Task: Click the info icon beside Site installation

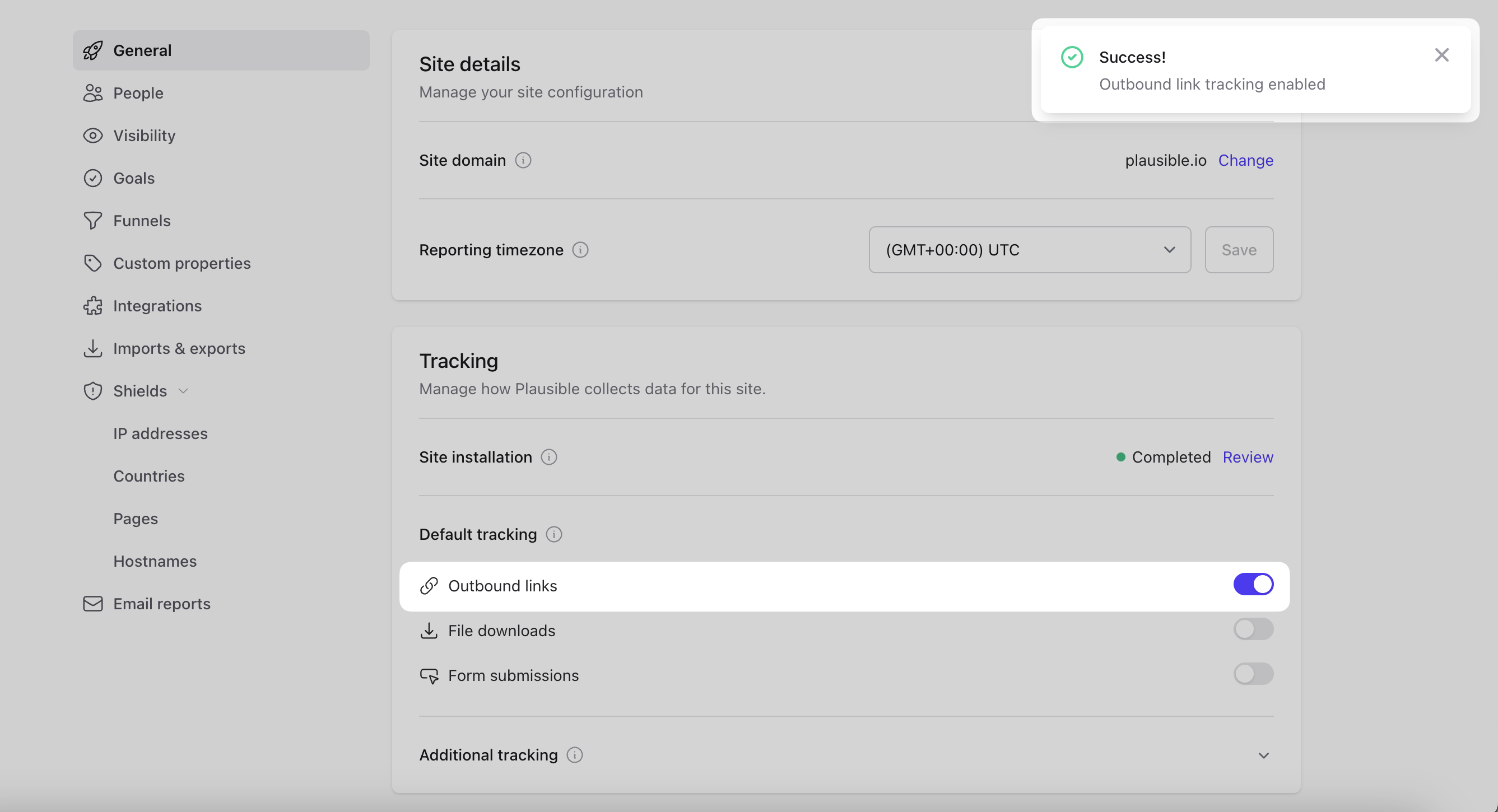Action: pyautogui.click(x=549, y=458)
